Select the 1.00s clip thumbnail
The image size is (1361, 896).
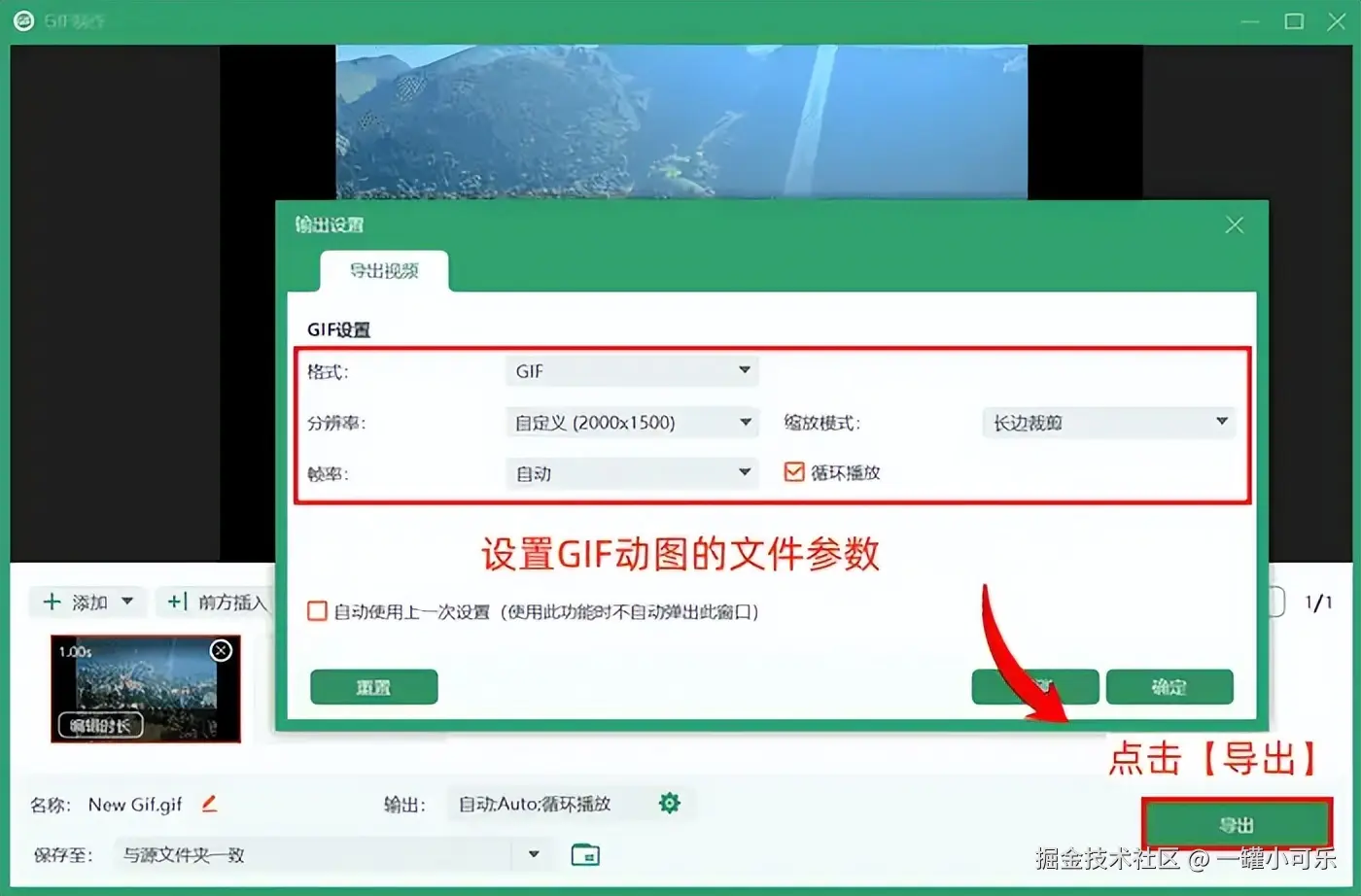[x=146, y=689]
